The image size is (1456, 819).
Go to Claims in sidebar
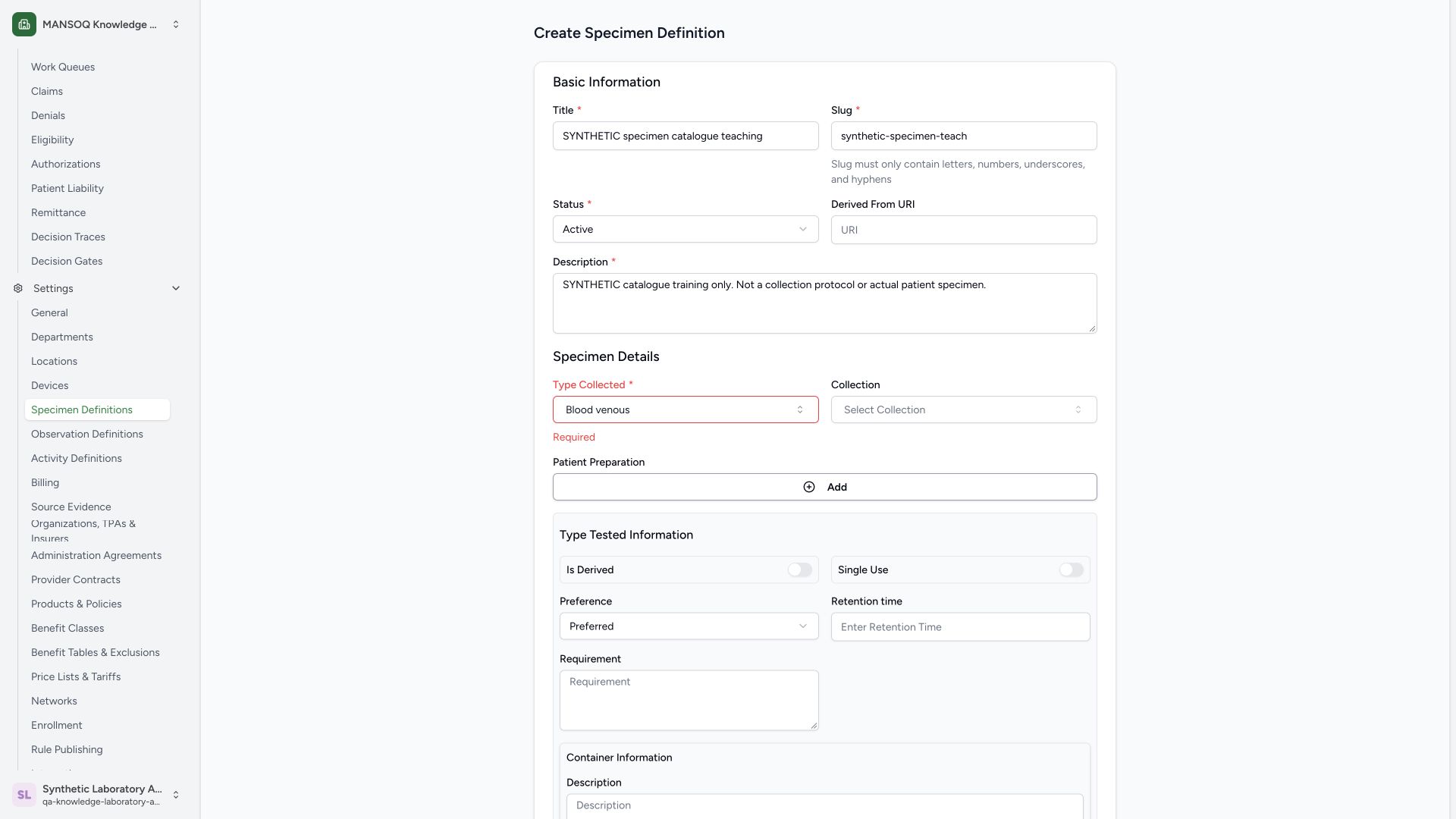tap(47, 91)
